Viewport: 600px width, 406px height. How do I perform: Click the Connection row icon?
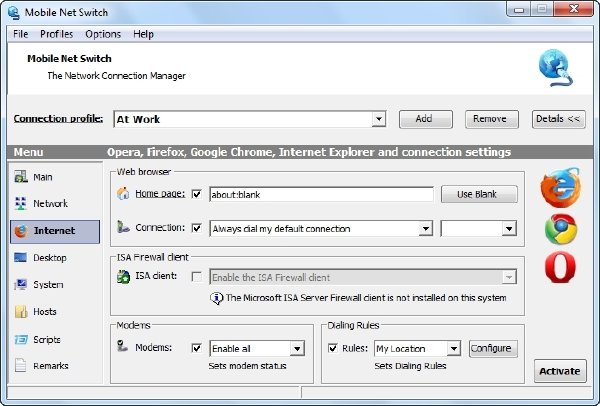123,227
